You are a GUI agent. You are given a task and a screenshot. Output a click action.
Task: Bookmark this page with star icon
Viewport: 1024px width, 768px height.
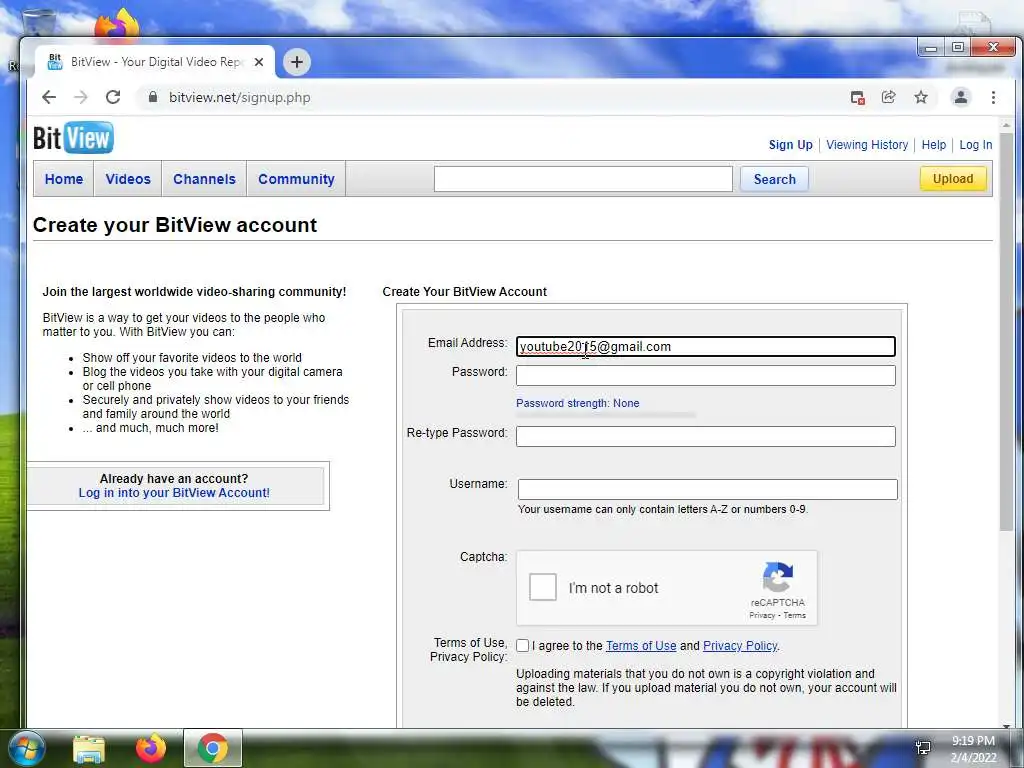(921, 97)
